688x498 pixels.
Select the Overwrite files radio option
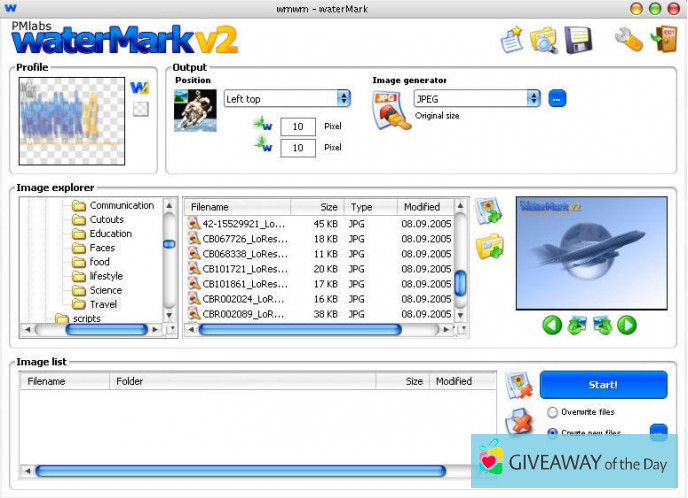click(x=552, y=412)
